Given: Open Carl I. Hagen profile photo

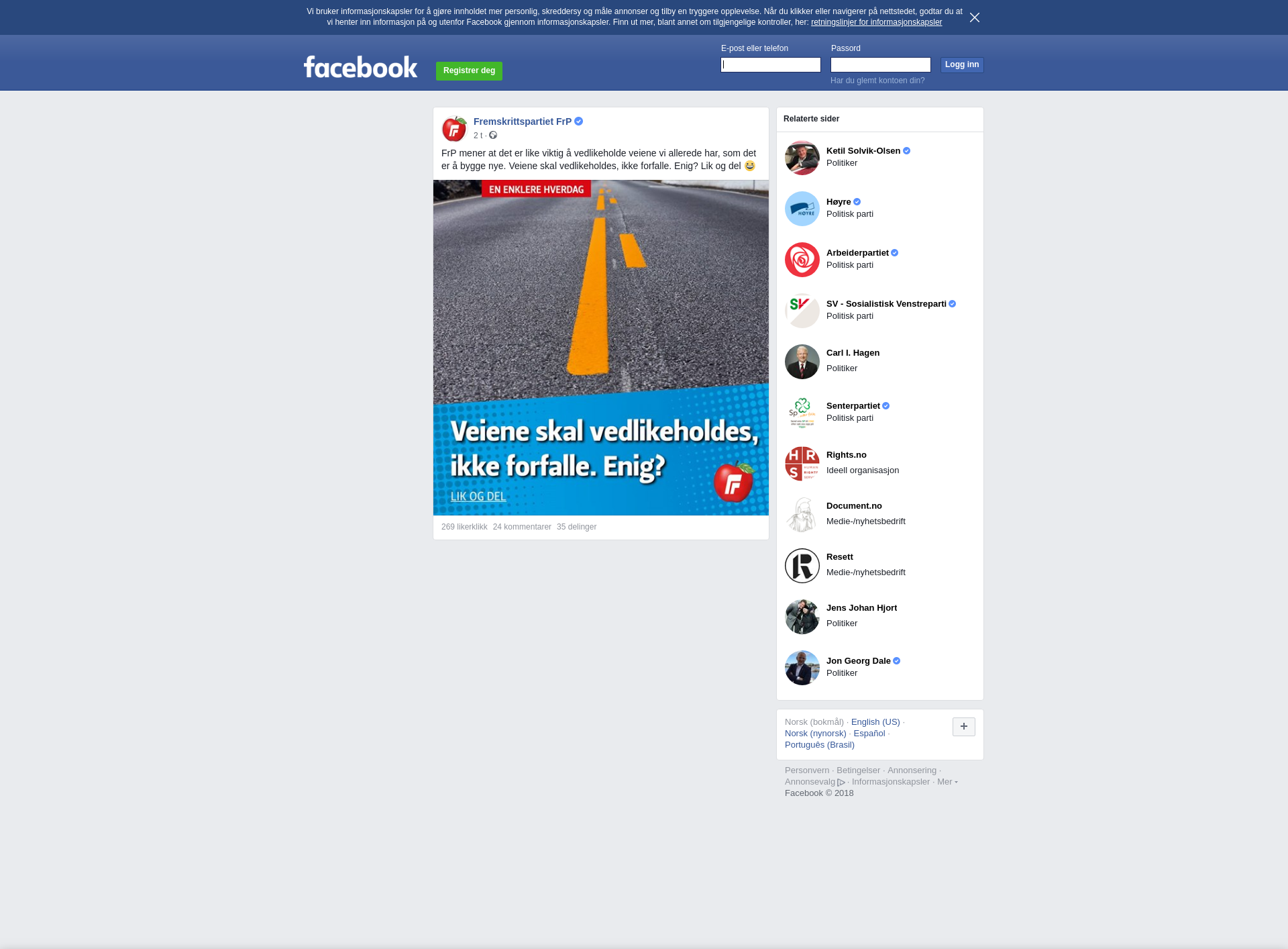Looking at the screenshot, I should coord(802,362).
